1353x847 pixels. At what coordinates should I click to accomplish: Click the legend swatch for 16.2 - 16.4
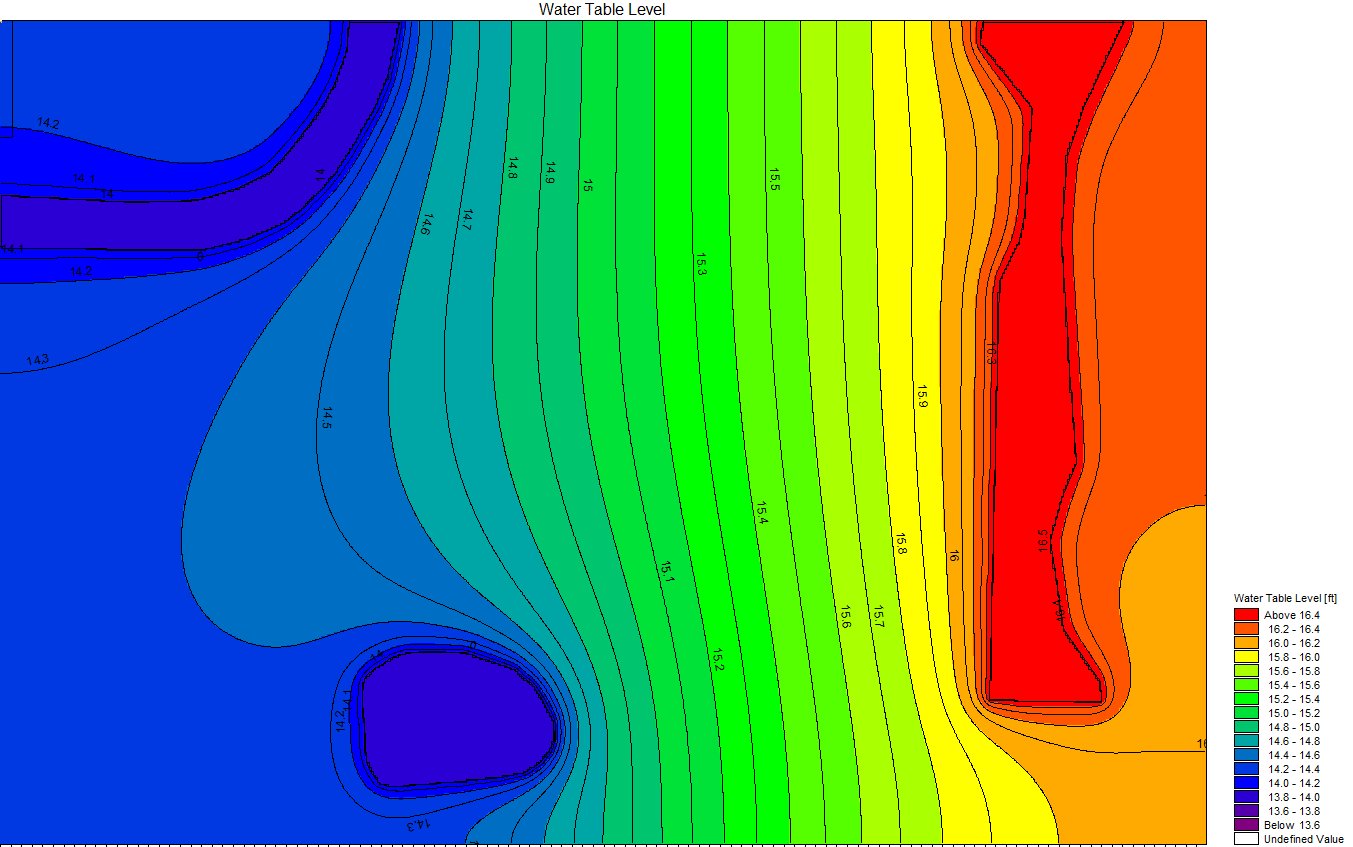pyautogui.click(x=1246, y=628)
